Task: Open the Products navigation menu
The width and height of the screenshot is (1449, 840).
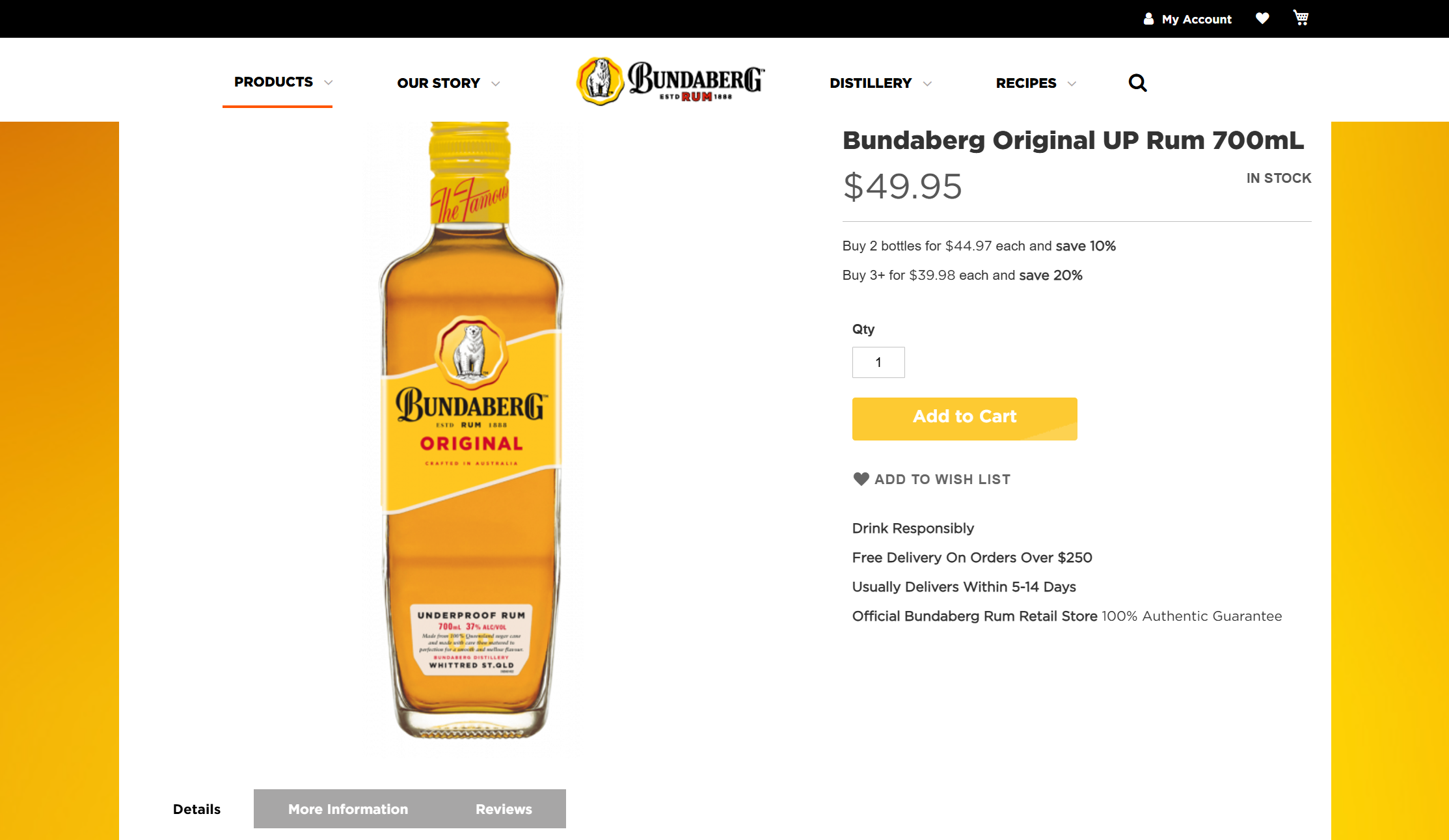Action: pyautogui.click(x=273, y=82)
